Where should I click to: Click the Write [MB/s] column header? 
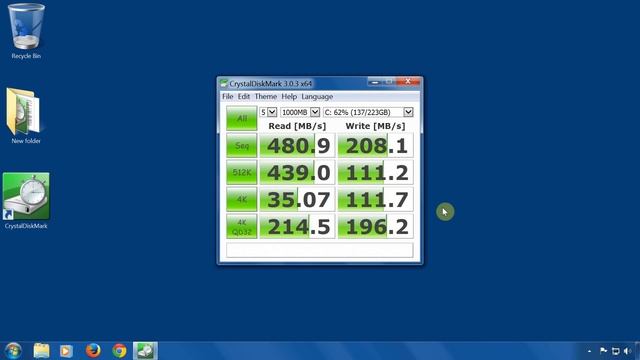[376, 126]
